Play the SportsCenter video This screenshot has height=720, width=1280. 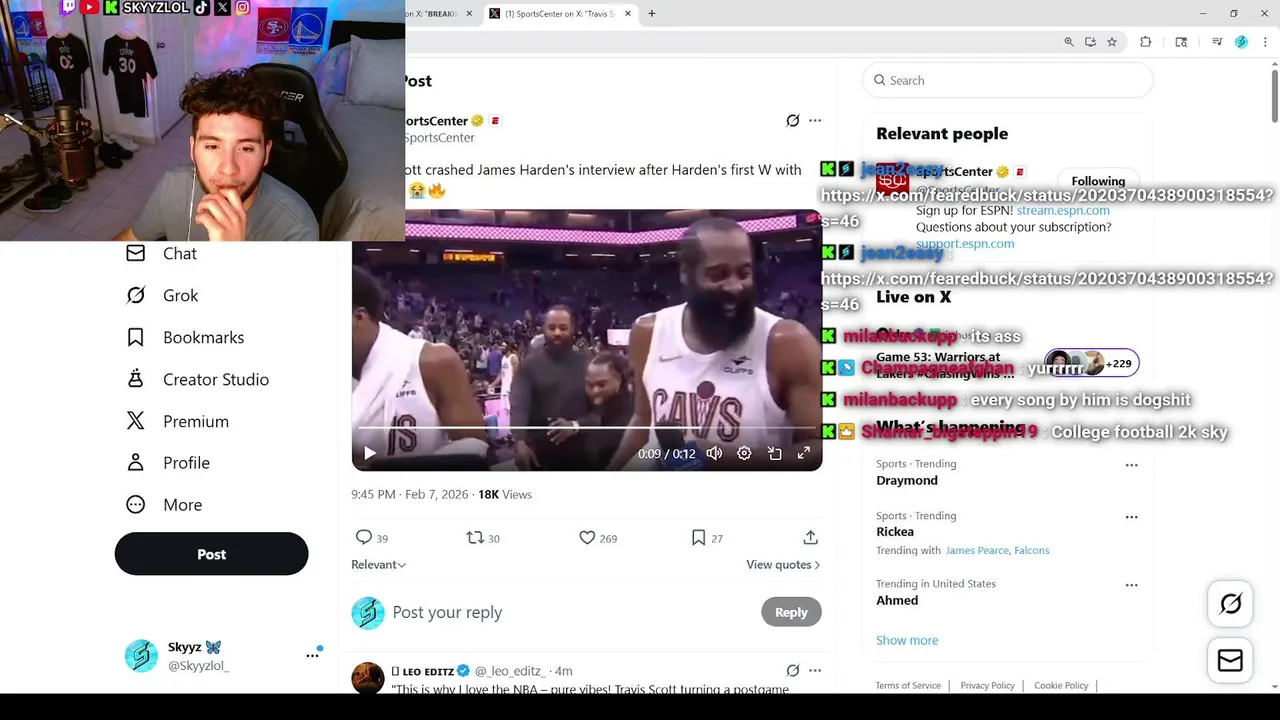[369, 453]
